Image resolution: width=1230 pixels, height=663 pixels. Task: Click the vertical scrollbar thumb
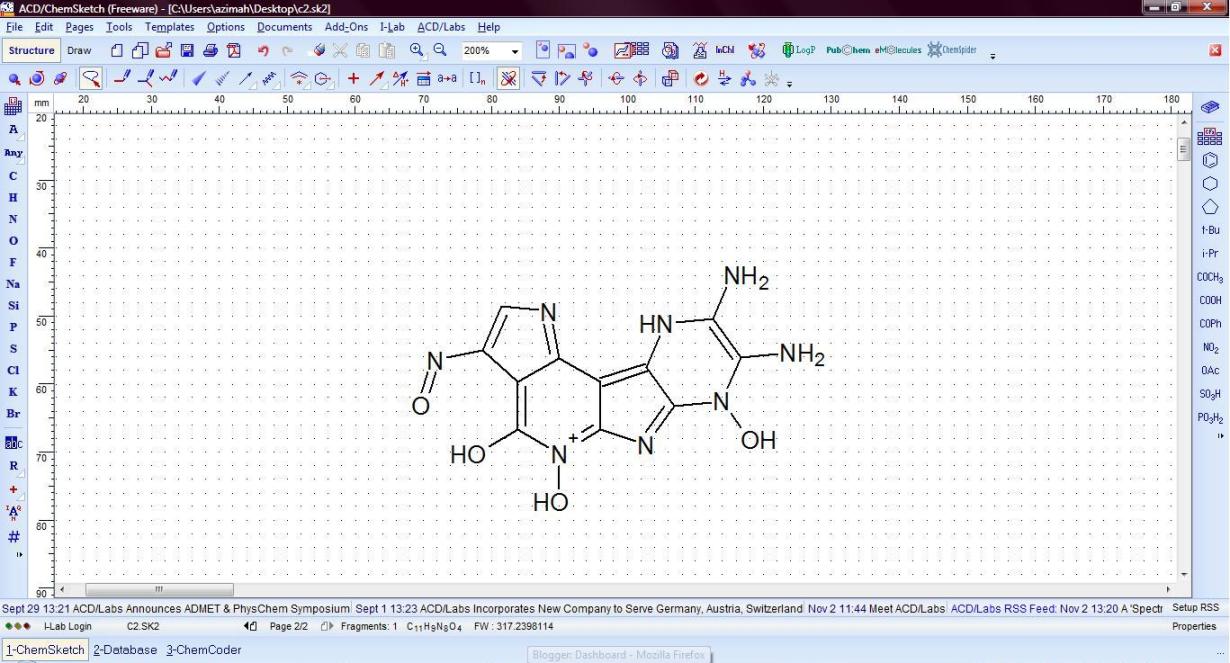tap(1185, 151)
